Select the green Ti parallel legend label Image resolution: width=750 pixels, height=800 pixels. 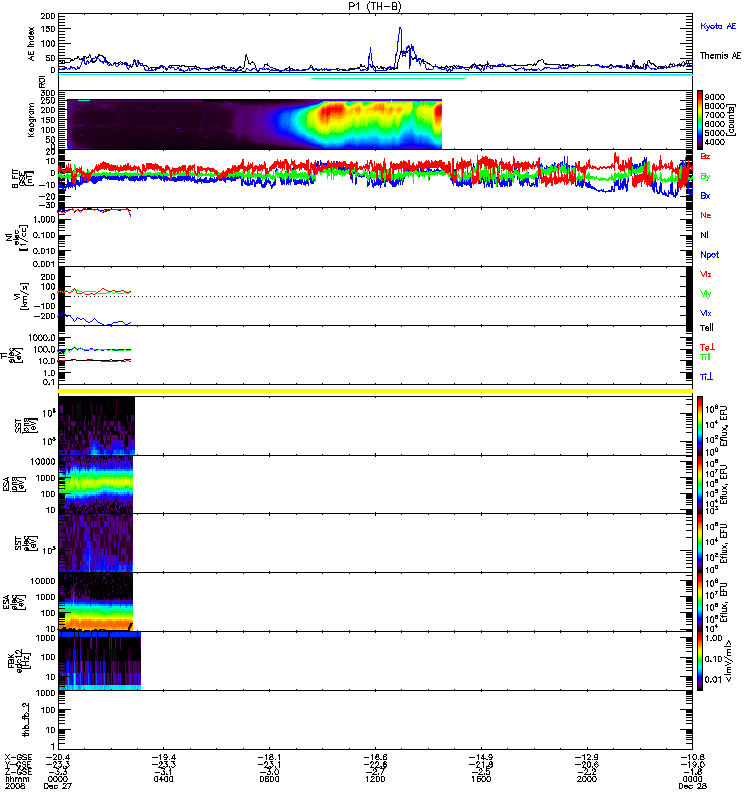point(705,357)
